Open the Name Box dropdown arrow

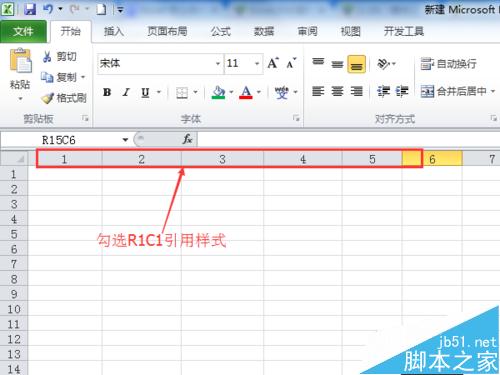point(125,140)
